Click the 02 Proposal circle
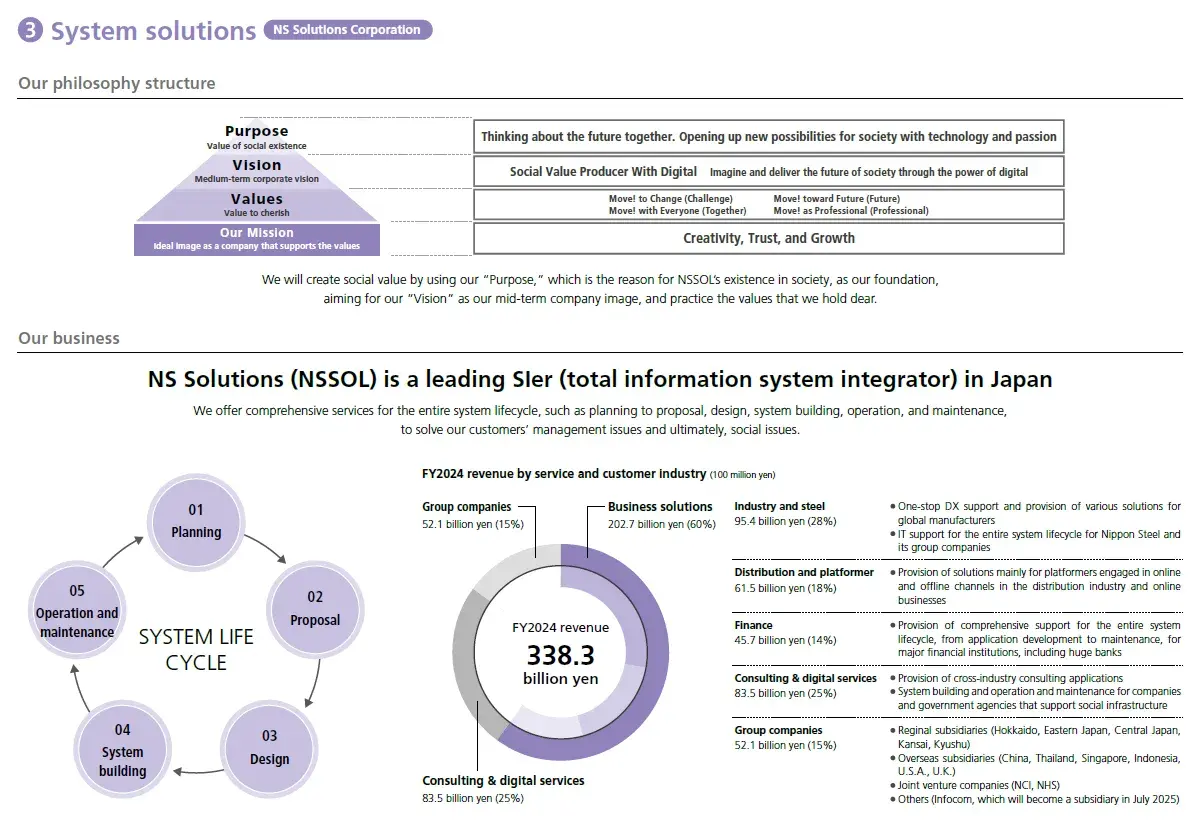 pyautogui.click(x=315, y=608)
